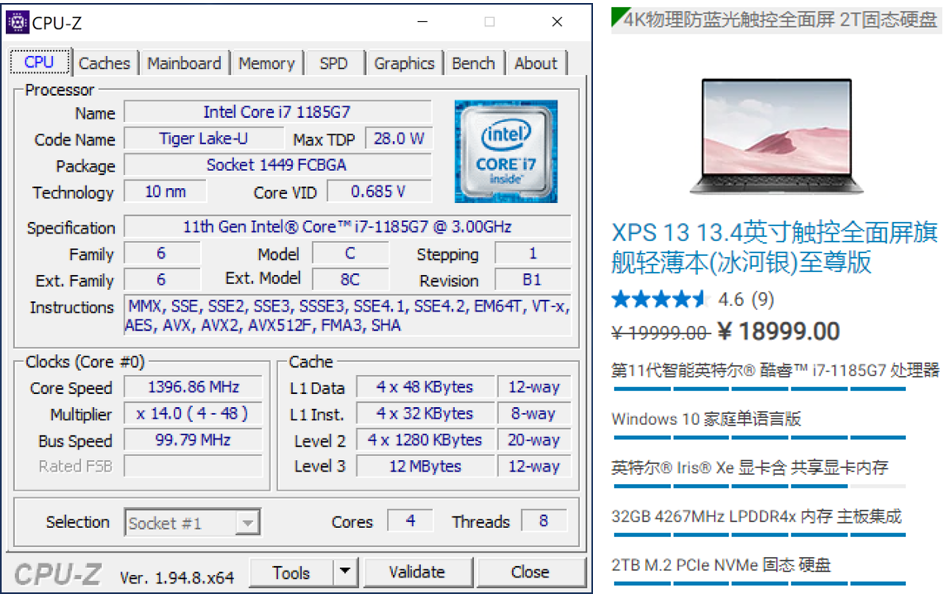Click the L1 Data value 4 x 48 KBytes
The height and width of the screenshot is (596, 944).
tap(425, 387)
